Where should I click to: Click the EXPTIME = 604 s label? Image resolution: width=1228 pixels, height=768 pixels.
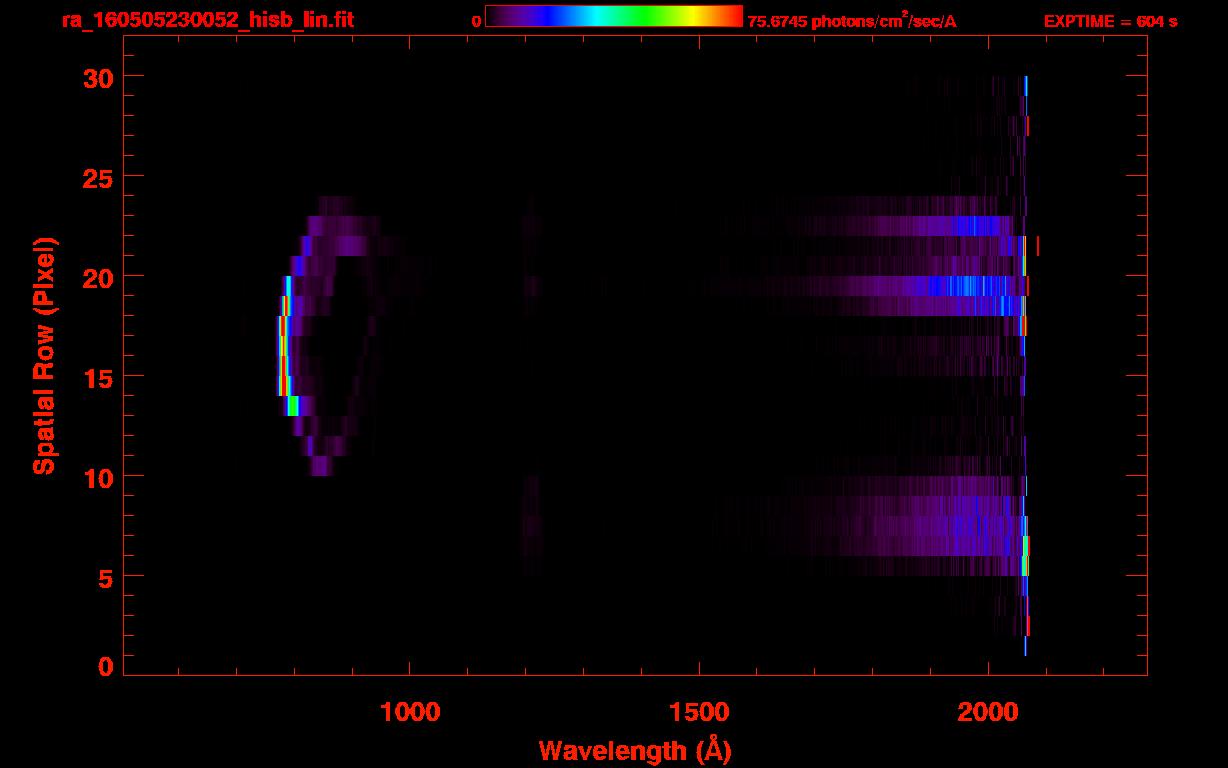pos(1110,21)
